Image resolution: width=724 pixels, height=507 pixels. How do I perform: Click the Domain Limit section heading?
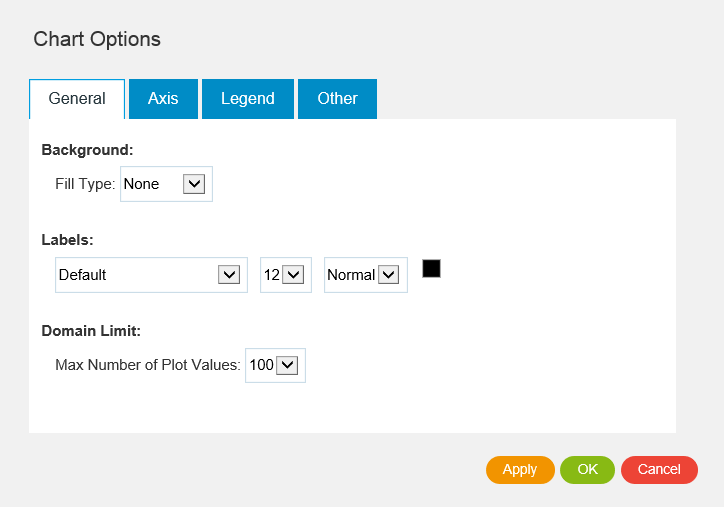(x=91, y=329)
